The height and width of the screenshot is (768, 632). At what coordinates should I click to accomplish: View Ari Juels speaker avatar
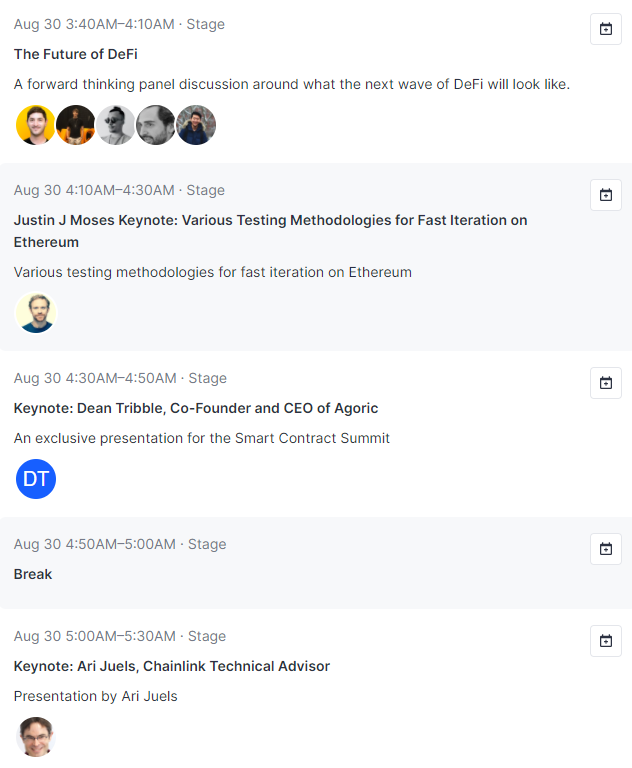36,737
